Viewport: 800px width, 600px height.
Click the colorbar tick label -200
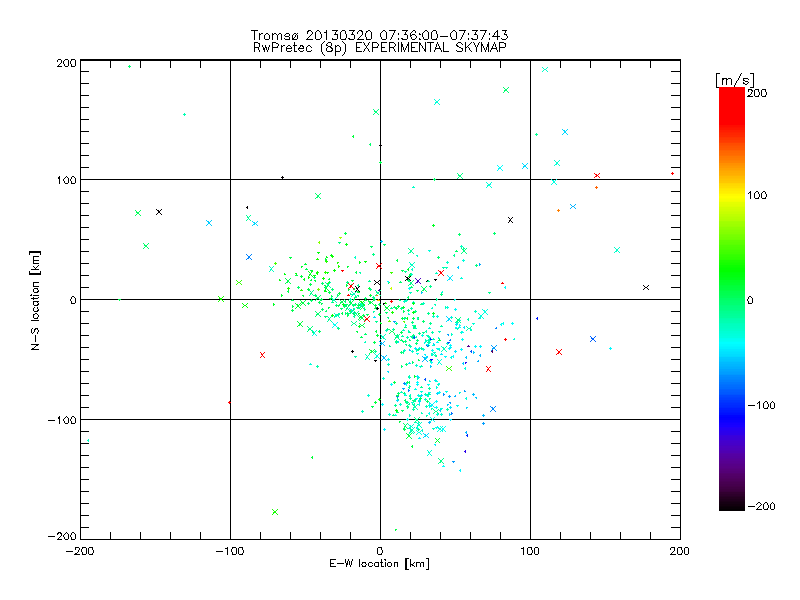(761, 506)
